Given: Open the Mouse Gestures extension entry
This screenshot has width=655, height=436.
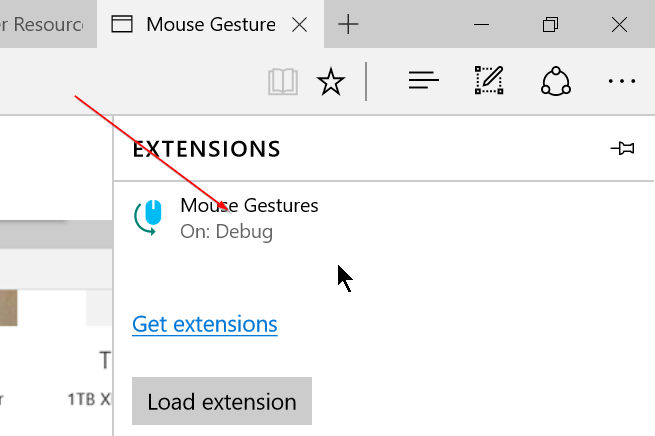Looking at the screenshot, I should [249, 206].
